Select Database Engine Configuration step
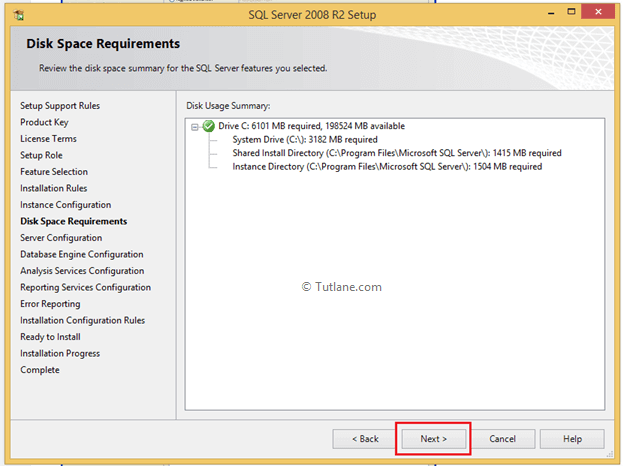 pos(82,254)
